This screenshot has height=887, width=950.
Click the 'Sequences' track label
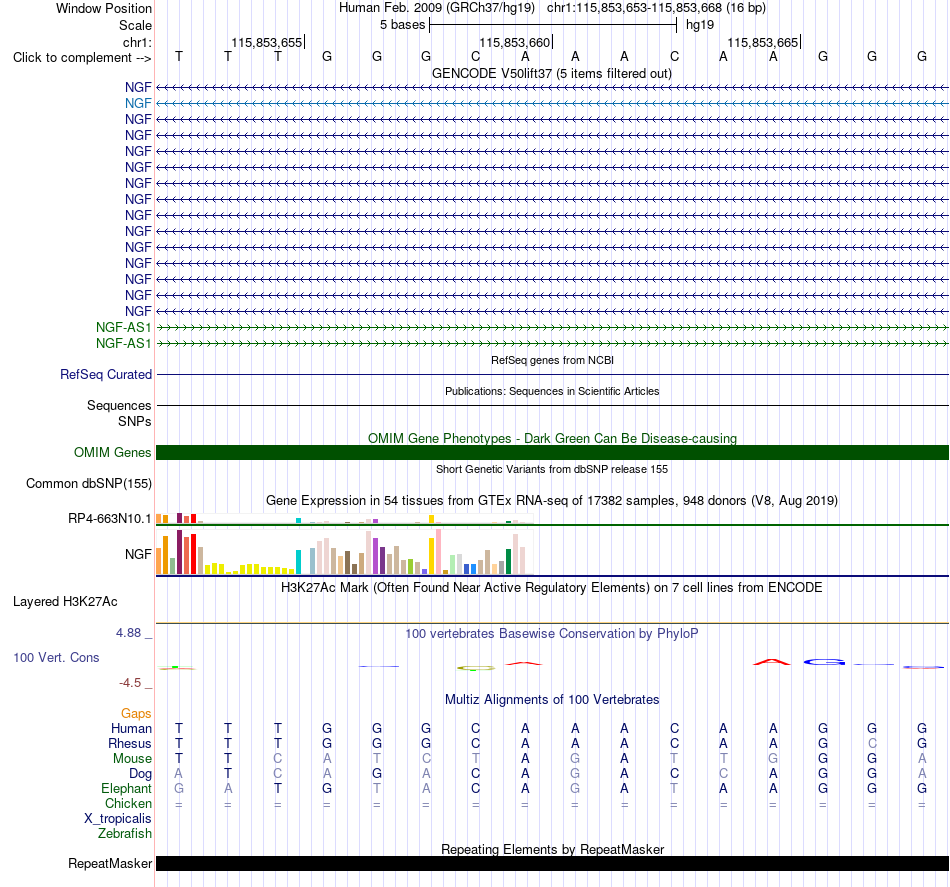pos(119,405)
